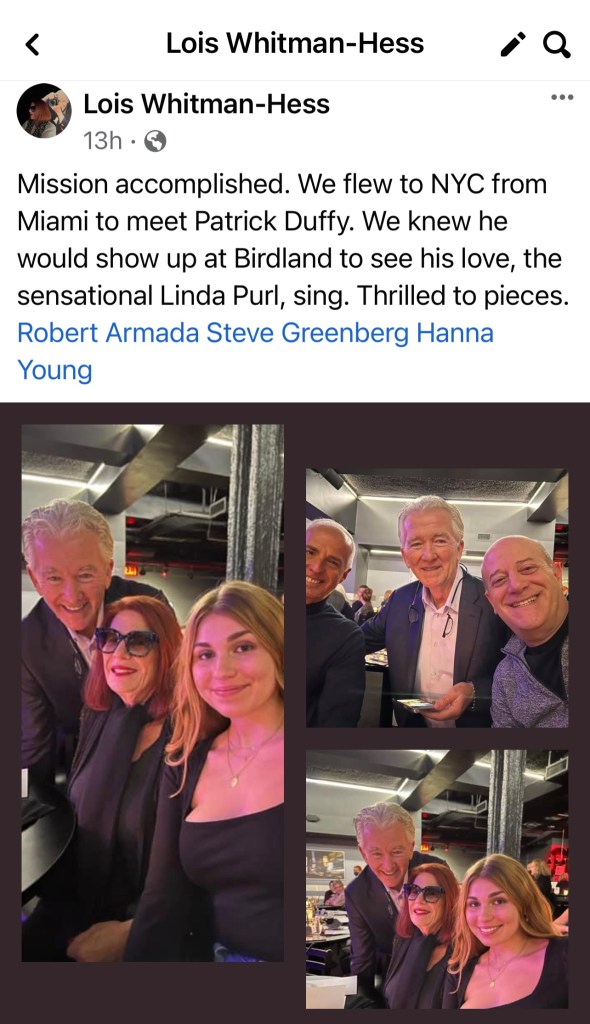
Task: Open Lois Whitman-Hess profile picture
Action: pos(44,110)
